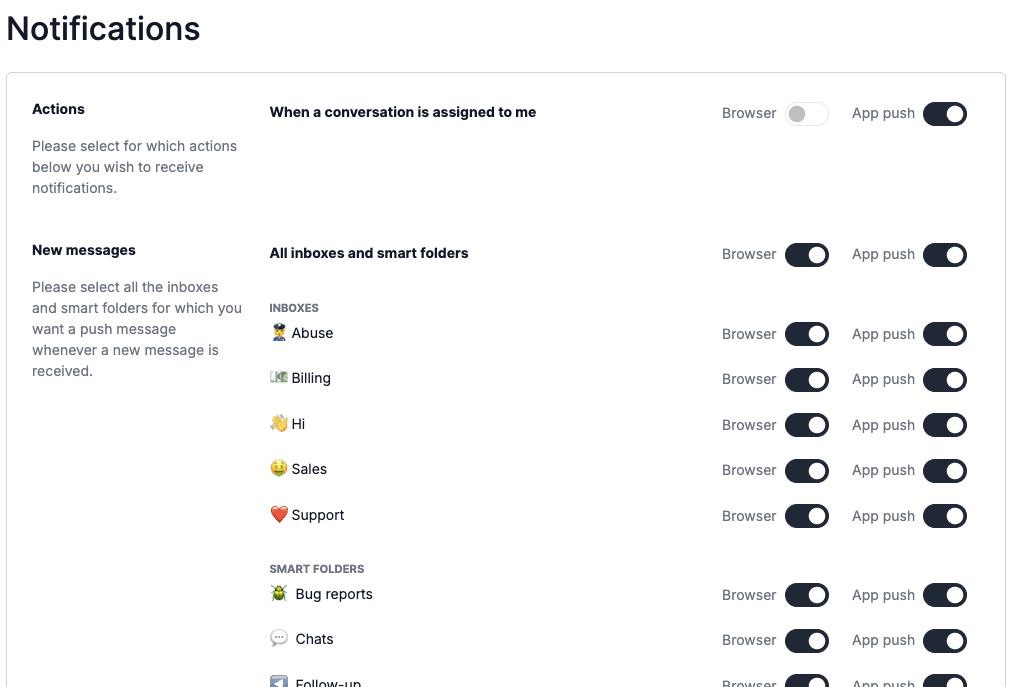Screen dimensions: 1012x687
Task: Click the Hi inbox waving hand icon
Action: click(279, 424)
